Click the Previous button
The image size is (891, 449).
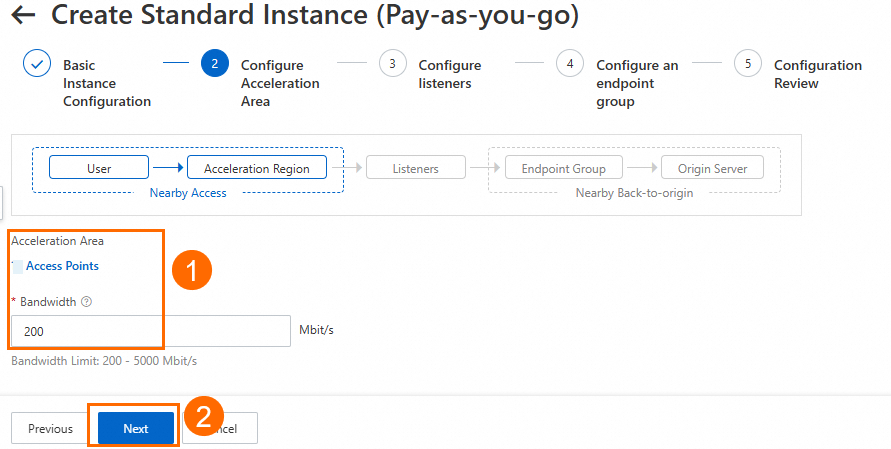pyautogui.click(x=50, y=428)
